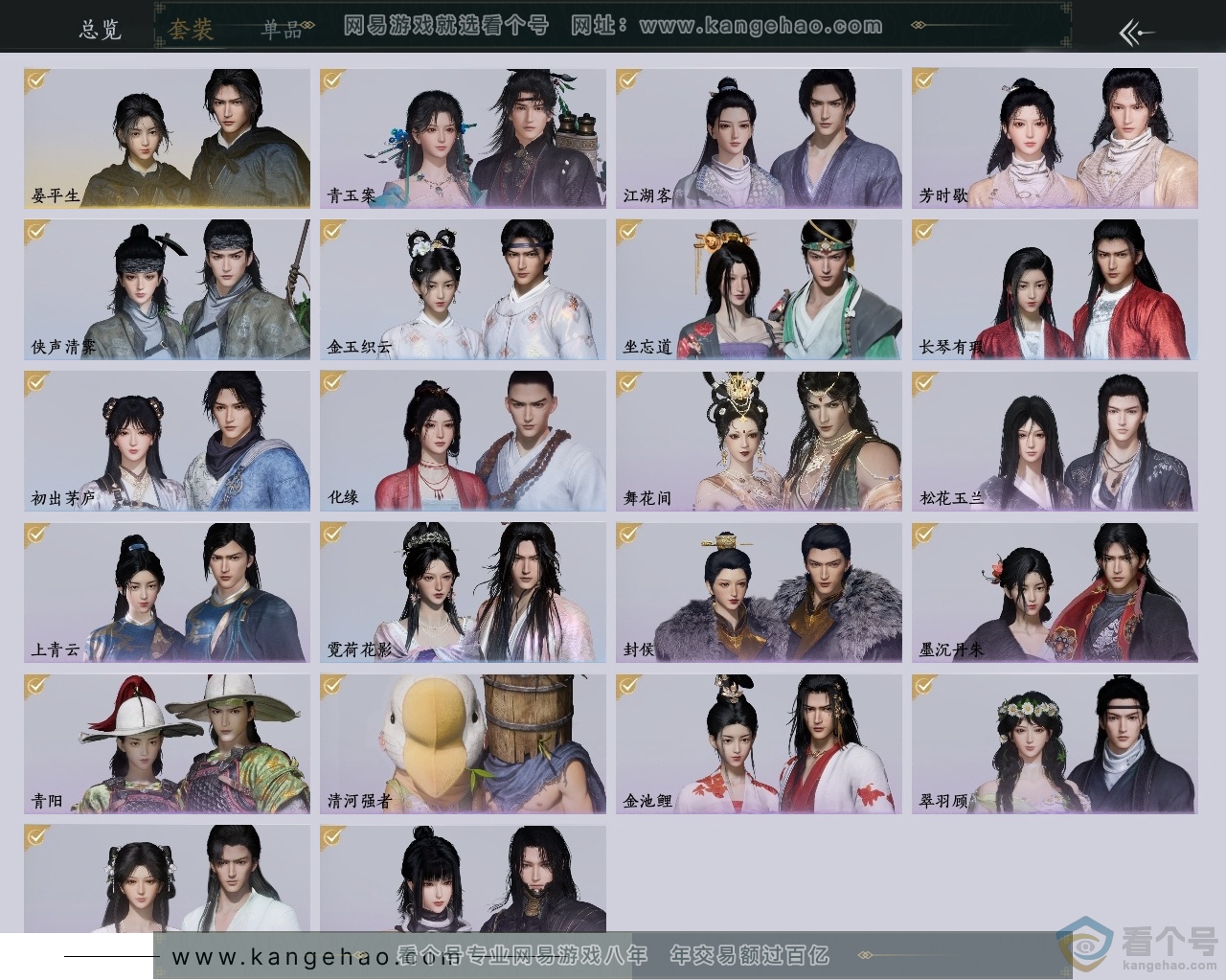Click the checkmark badge on 长琴有瑕

925,231
